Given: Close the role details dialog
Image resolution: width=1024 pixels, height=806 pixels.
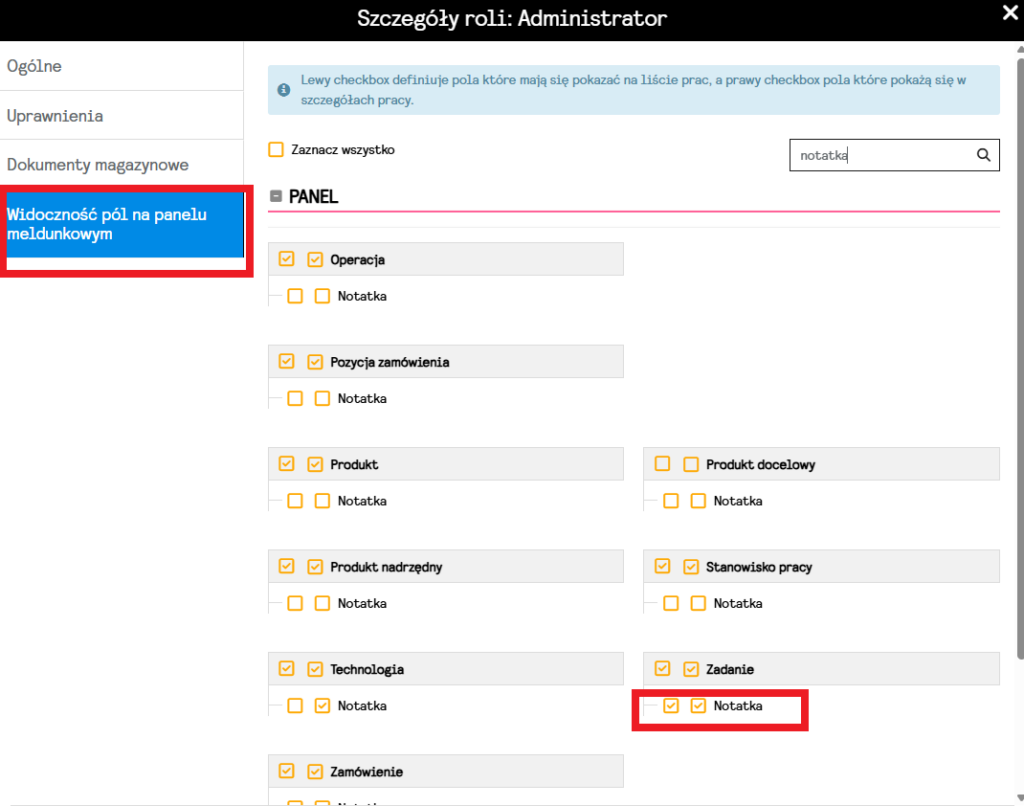Looking at the screenshot, I should click(x=1010, y=13).
